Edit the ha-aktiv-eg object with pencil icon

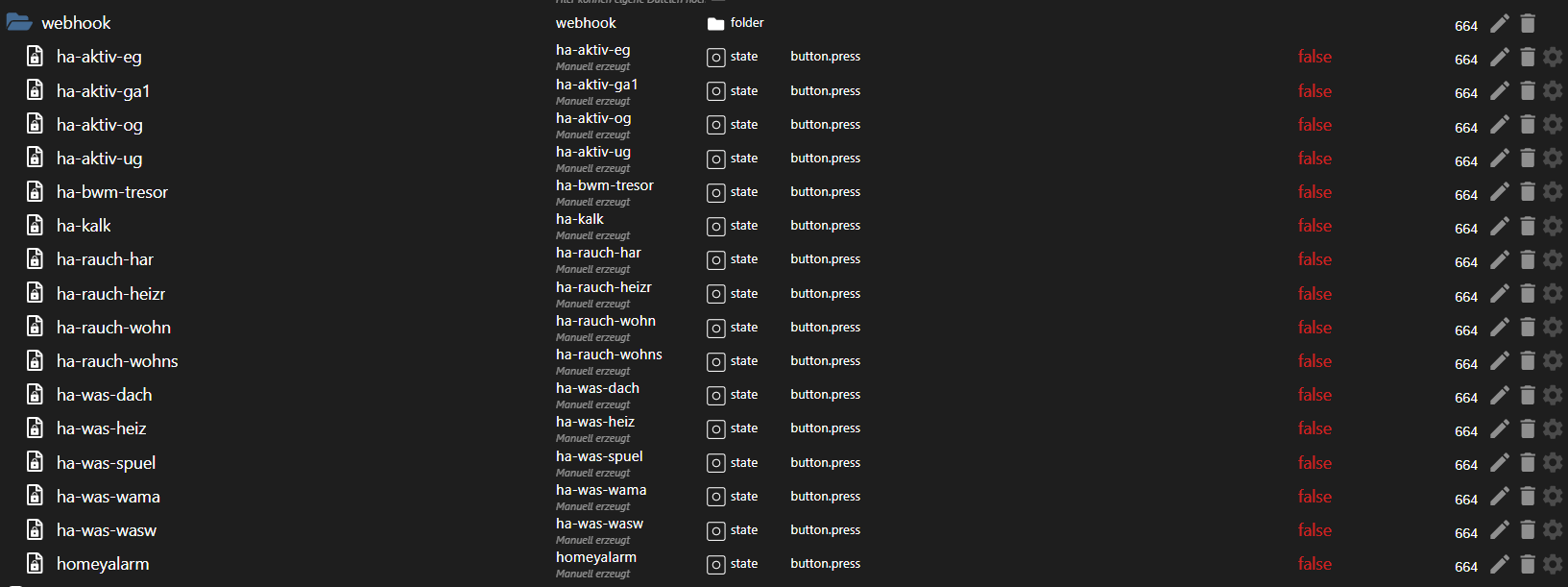1500,58
